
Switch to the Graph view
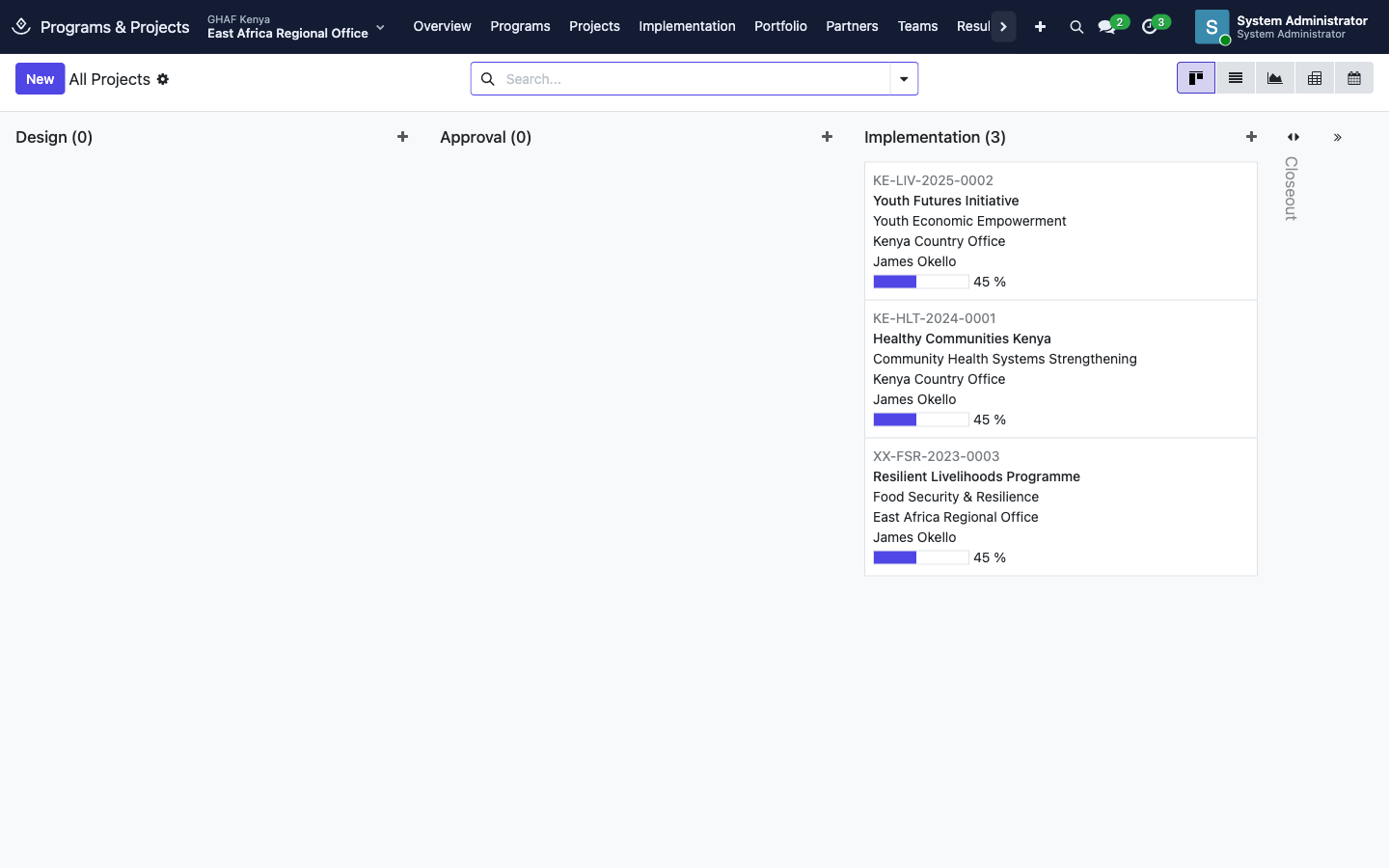coord(1275,78)
